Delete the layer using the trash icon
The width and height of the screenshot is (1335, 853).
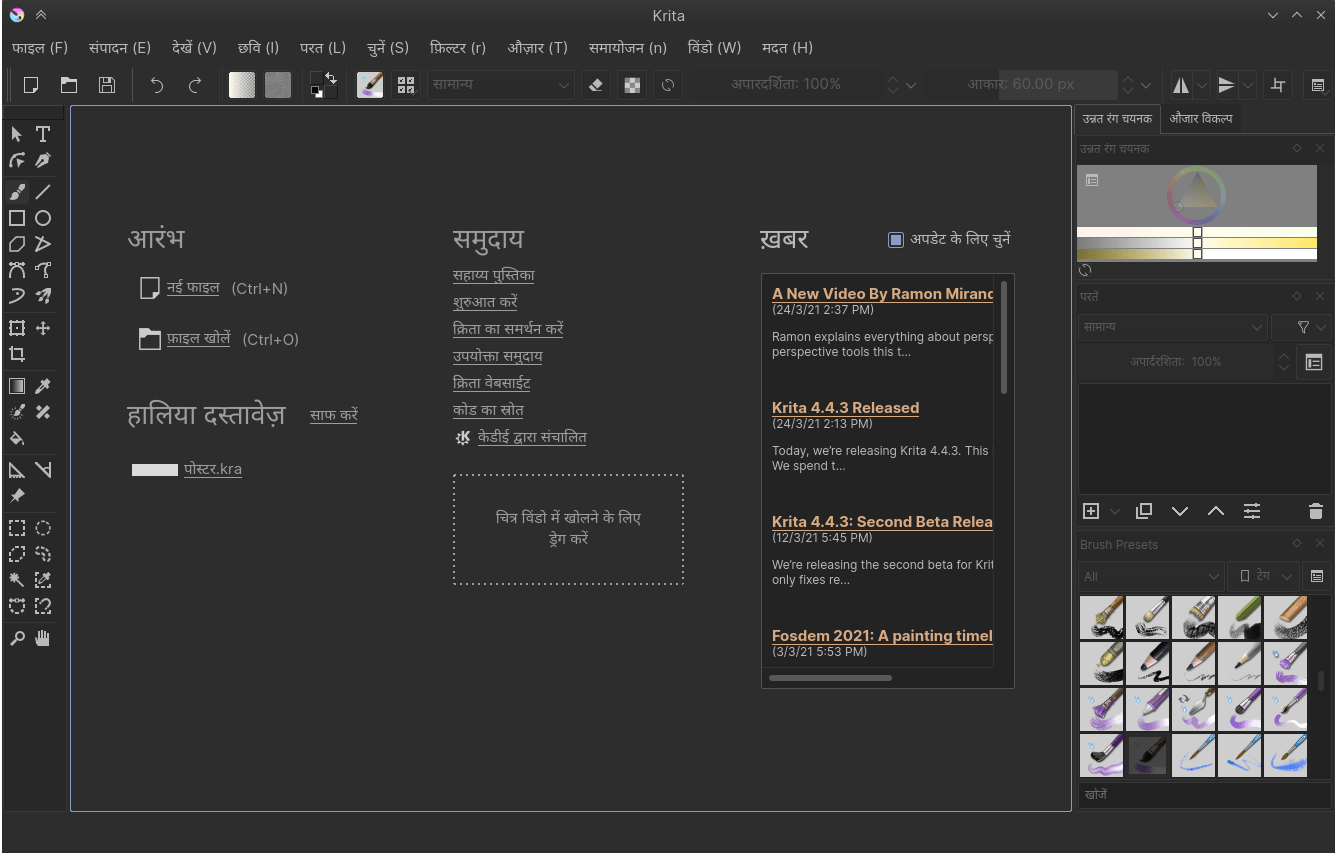coord(1315,511)
